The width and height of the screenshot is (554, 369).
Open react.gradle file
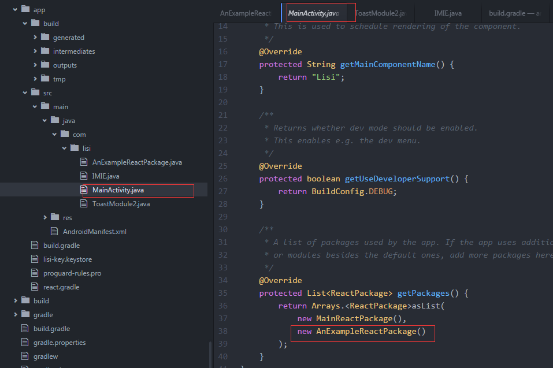(x=61, y=287)
